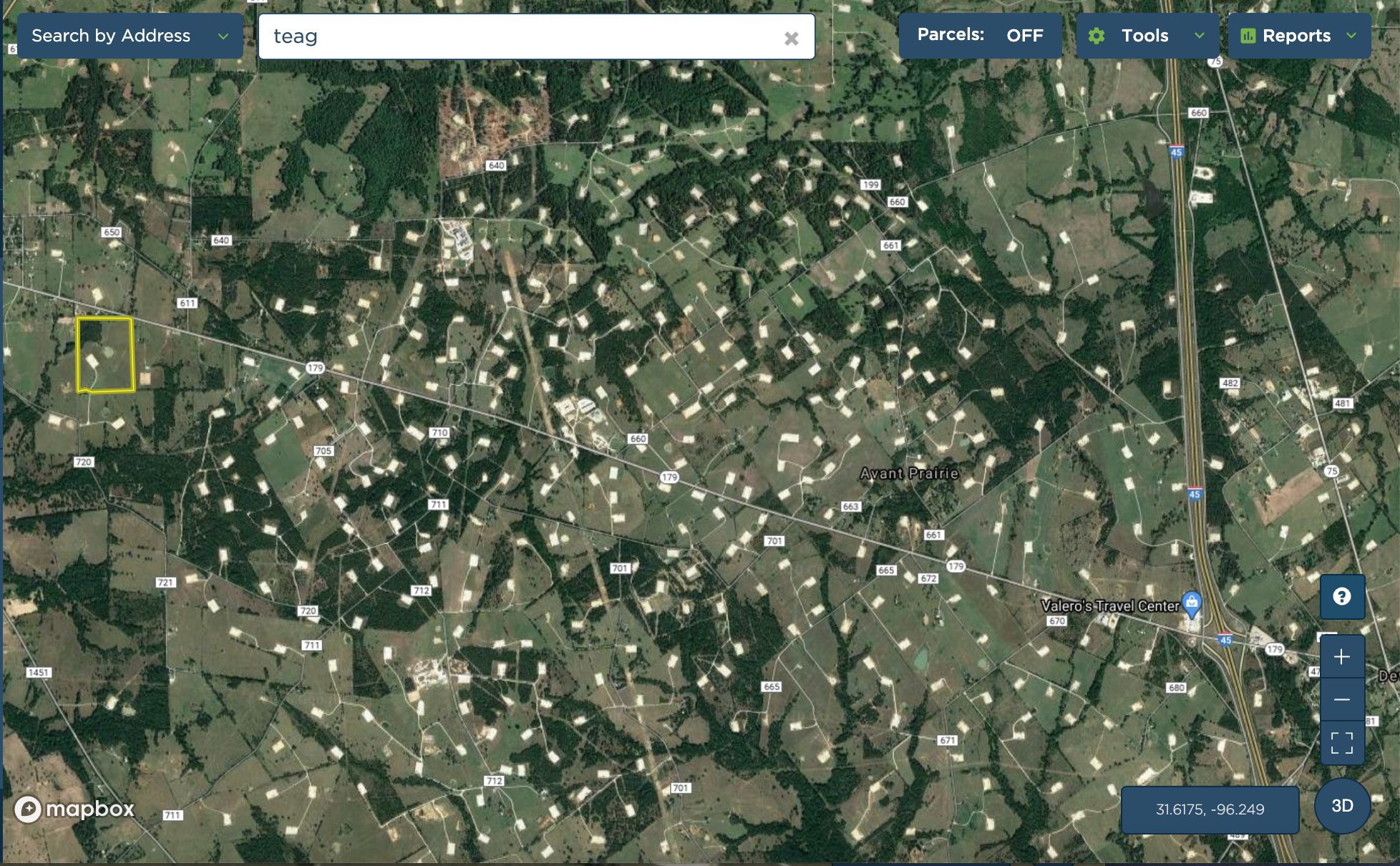Click the Valero's Travel Center pin

click(x=1191, y=603)
